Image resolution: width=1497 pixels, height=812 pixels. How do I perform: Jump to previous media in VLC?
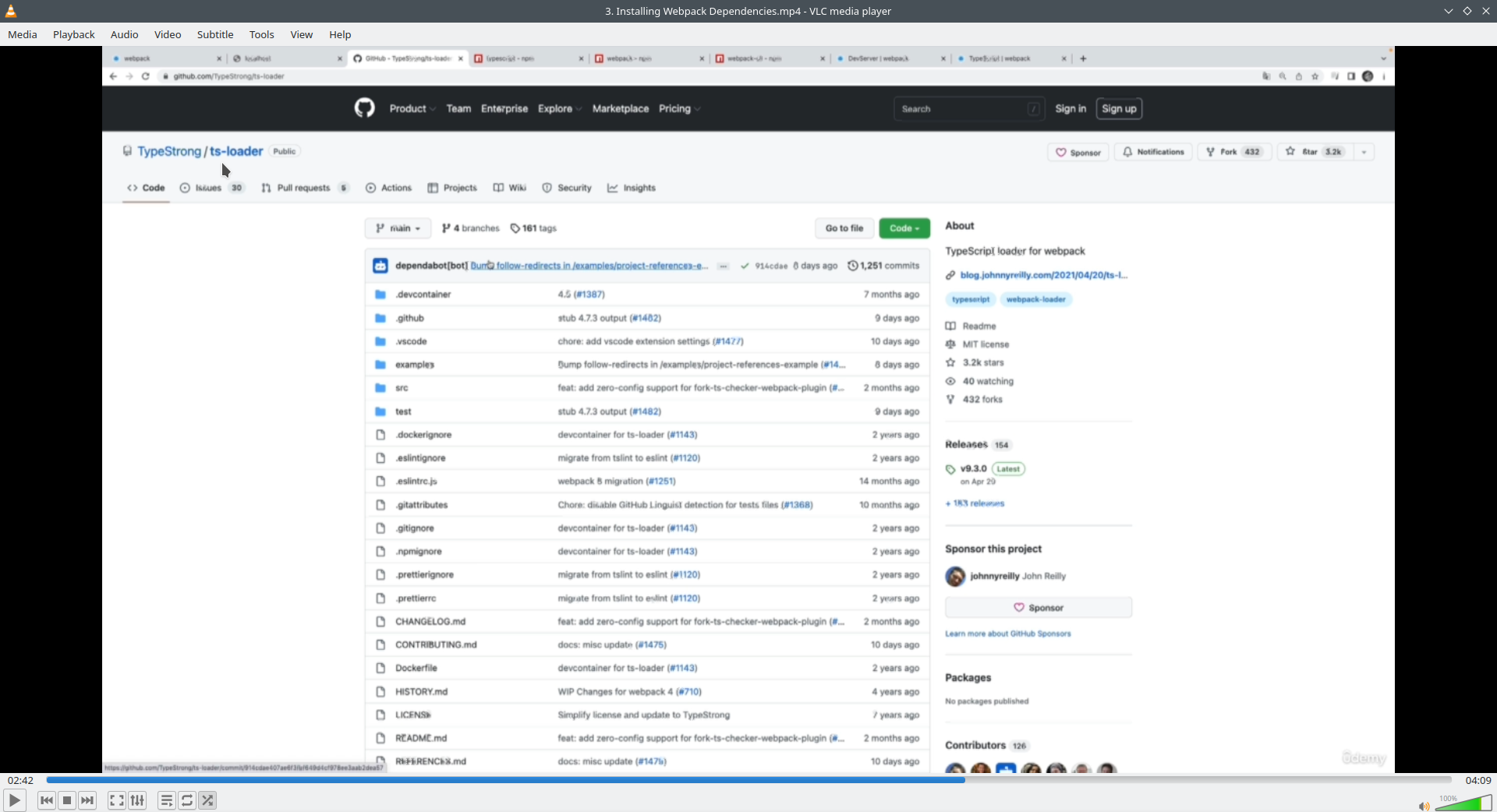pos(47,800)
